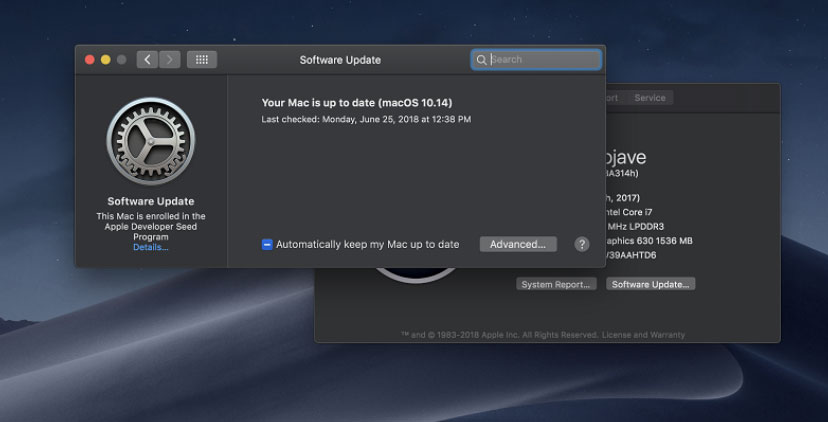Viewport: 828px width, 422px height.
Task: Click the Software Update gear icon
Action: 151,141
